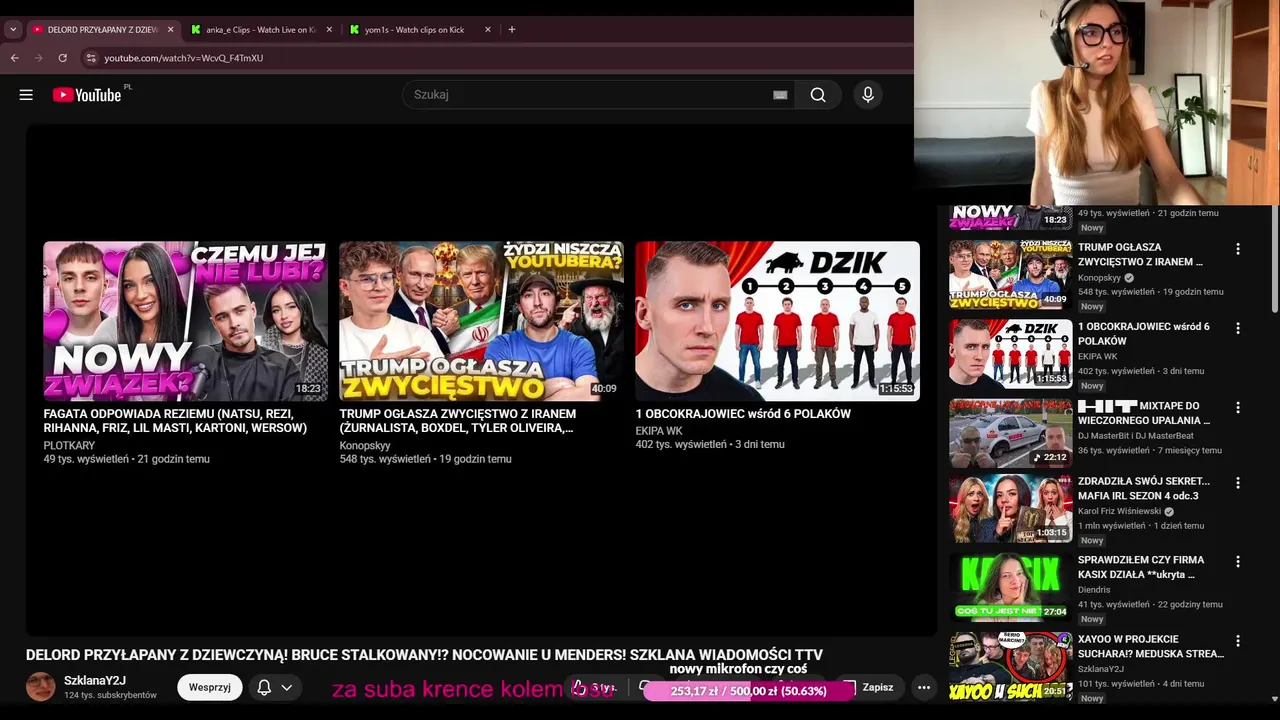
Task: Open the notification bell dropdown
Action: (x=274, y=687)
